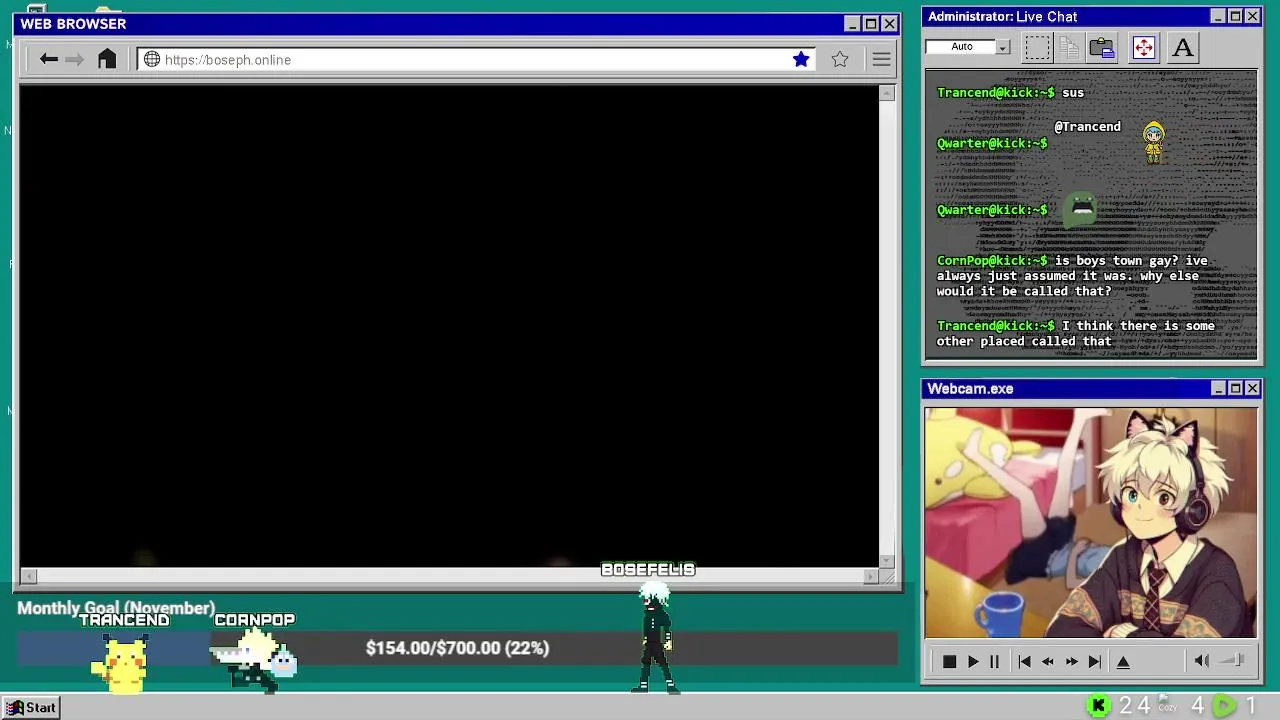Stop playback in Webcam.exe
Screen dimensions: 1280x720
[949, 661]
